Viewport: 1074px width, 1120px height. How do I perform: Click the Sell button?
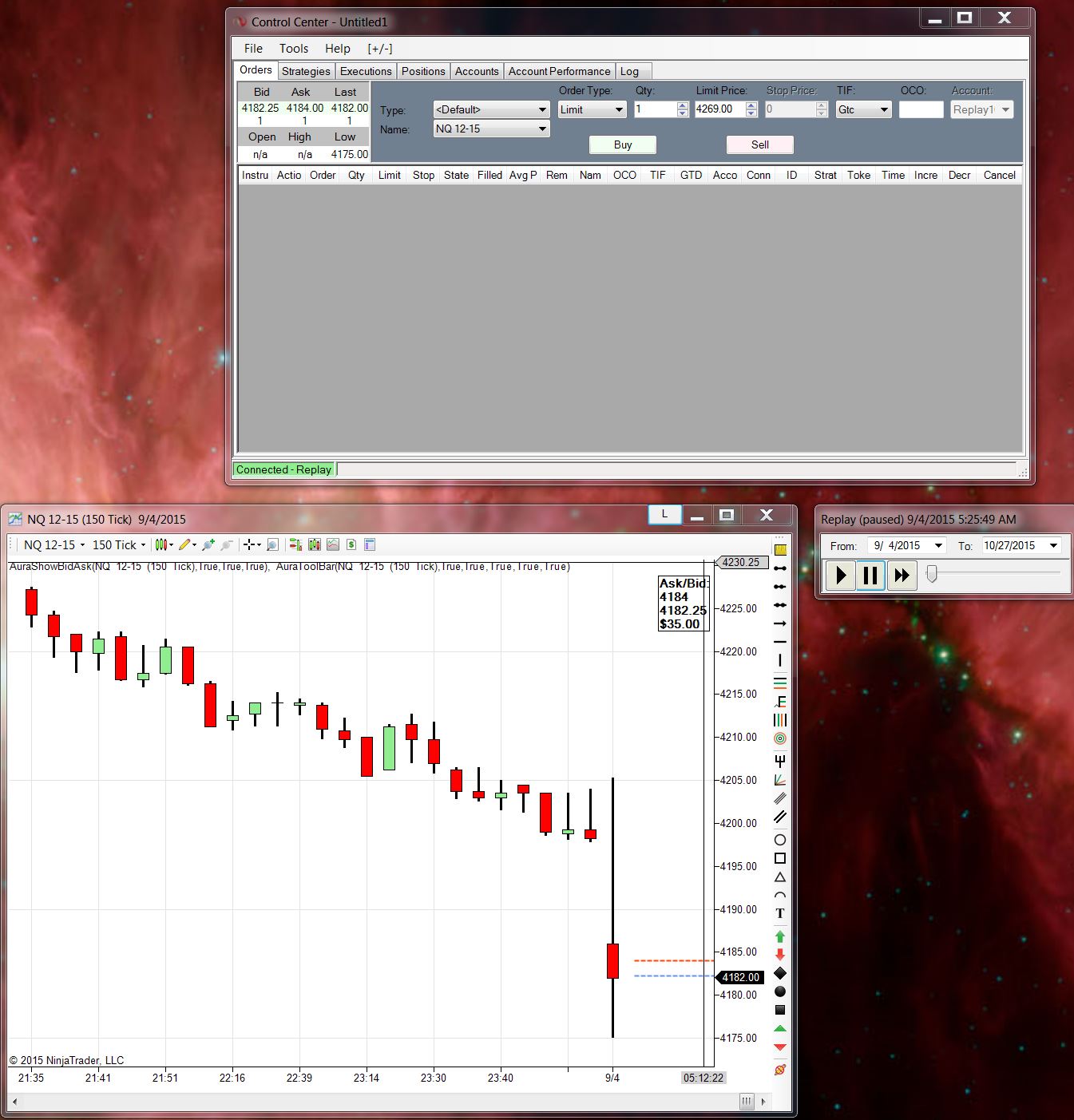pyautogui.click(x=760, y=144)
